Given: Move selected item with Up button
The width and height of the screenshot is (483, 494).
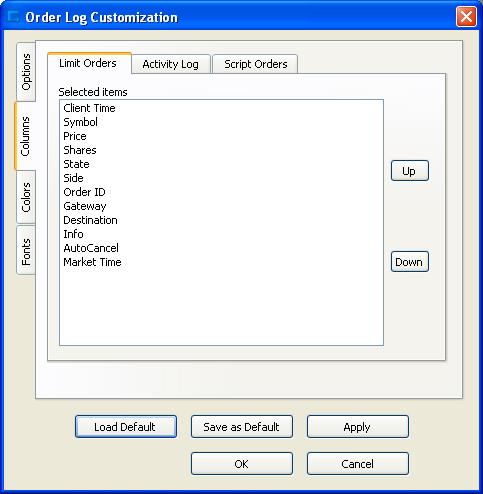Looking at the screenshot, I should coord(410,171).
